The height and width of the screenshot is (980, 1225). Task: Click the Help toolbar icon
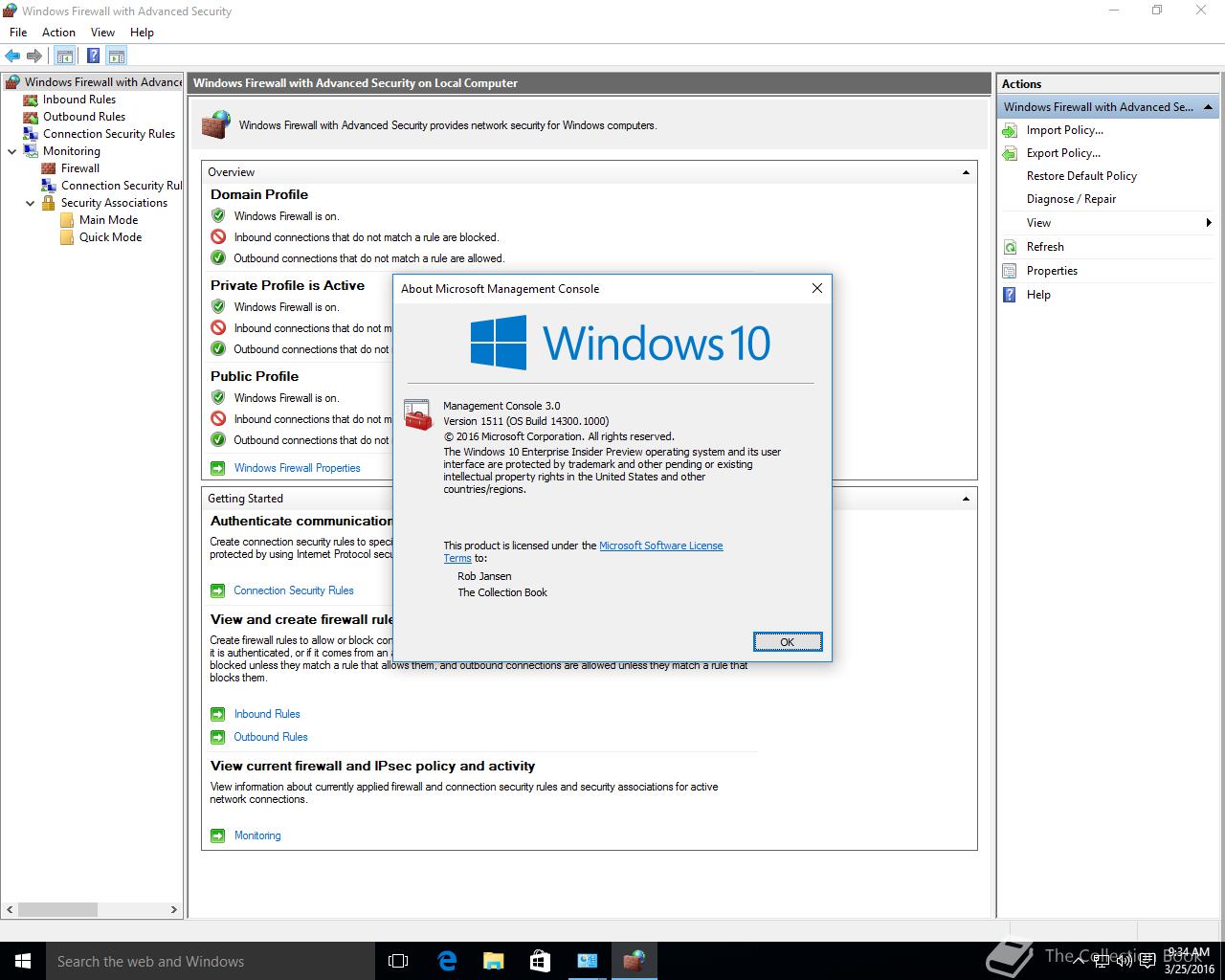click(93, 56)
